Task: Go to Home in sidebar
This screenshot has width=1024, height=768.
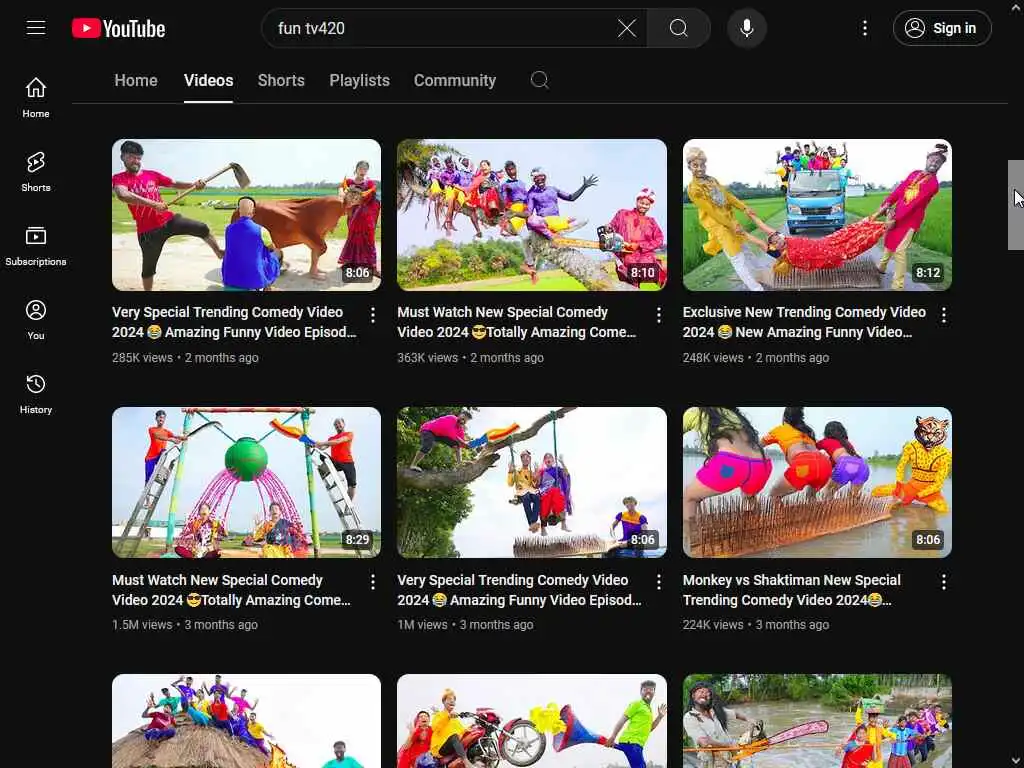Action: (36, 97)
